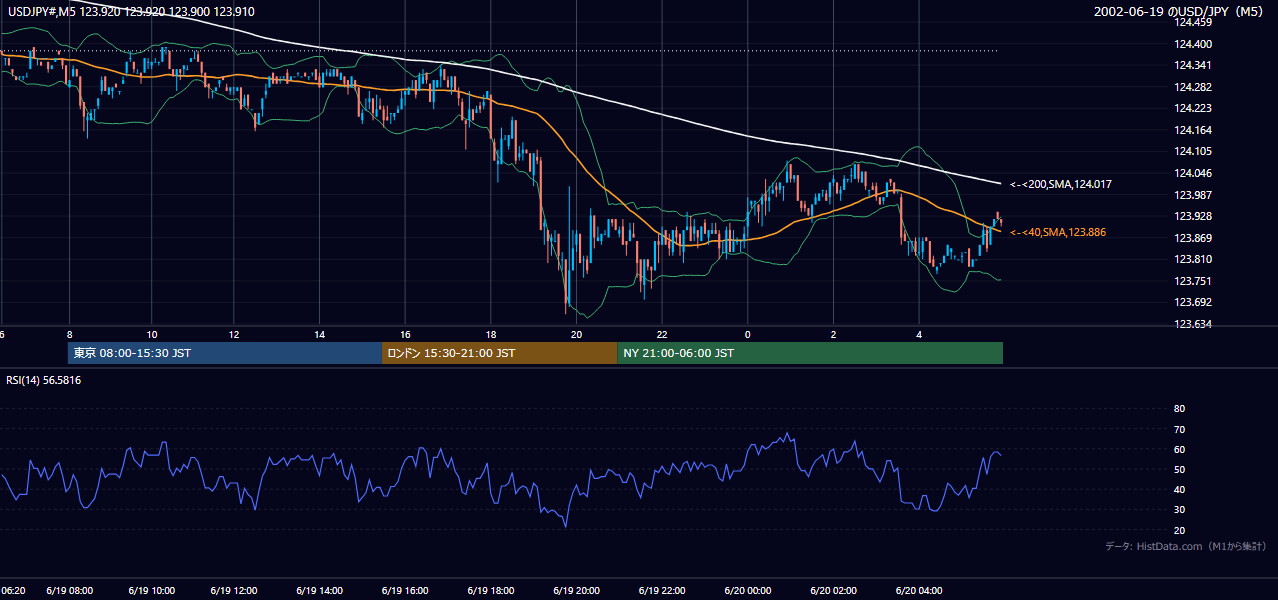1278x600 pixels.
Task: Click the 124.046 price axis label
Action: (1193, 173)
